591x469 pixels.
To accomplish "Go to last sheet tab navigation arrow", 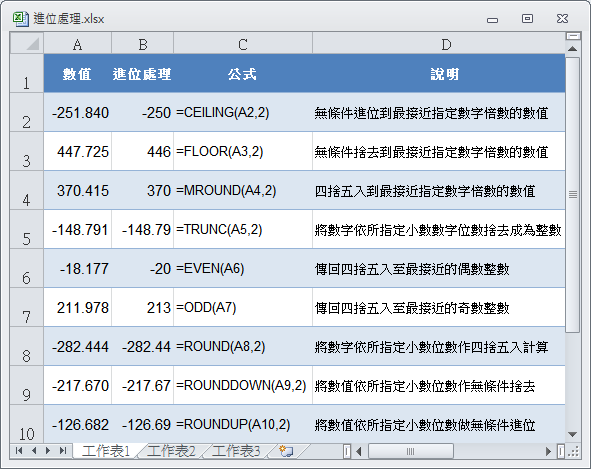I will (x=63, y=450).
